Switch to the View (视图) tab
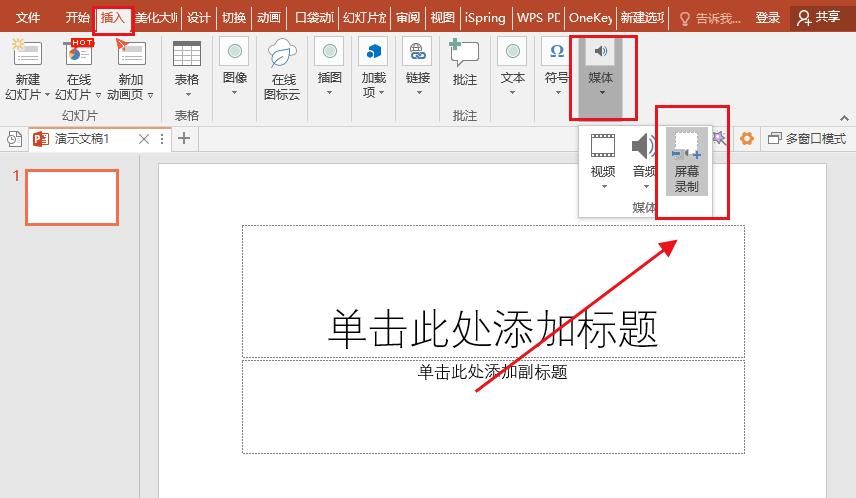This screenshot has width=856, height=498. [x=442, y=18]
